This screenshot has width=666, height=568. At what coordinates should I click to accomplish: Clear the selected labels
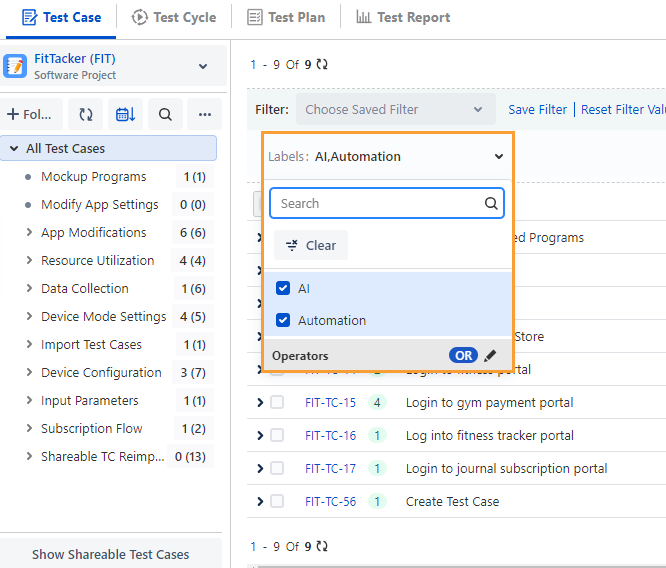(311, 245)
